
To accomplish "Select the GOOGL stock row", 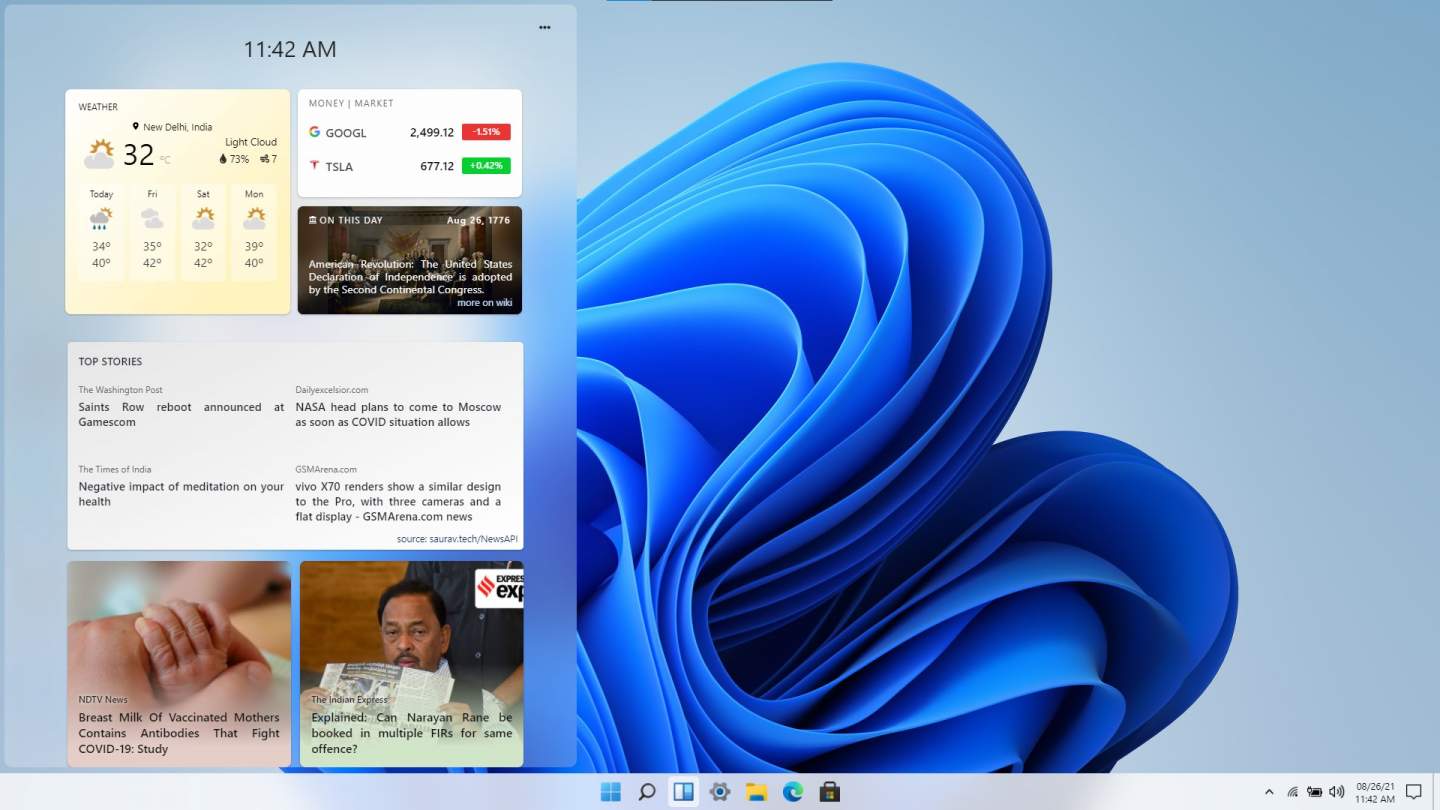I will coord(409,132).
